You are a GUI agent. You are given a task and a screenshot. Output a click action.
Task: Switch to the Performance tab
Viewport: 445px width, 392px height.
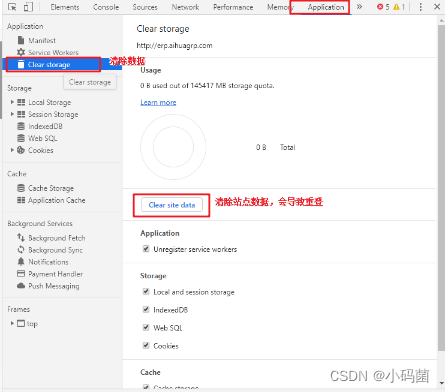pyautogui.click(x=233, y=7)
